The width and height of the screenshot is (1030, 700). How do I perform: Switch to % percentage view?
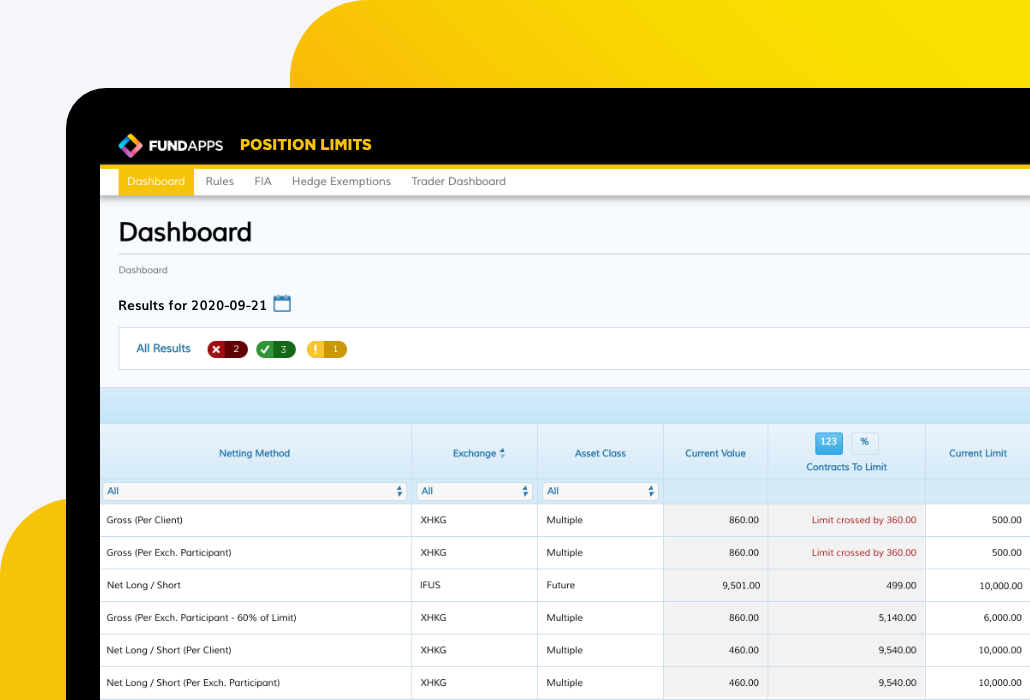click(x=864, y=443)
